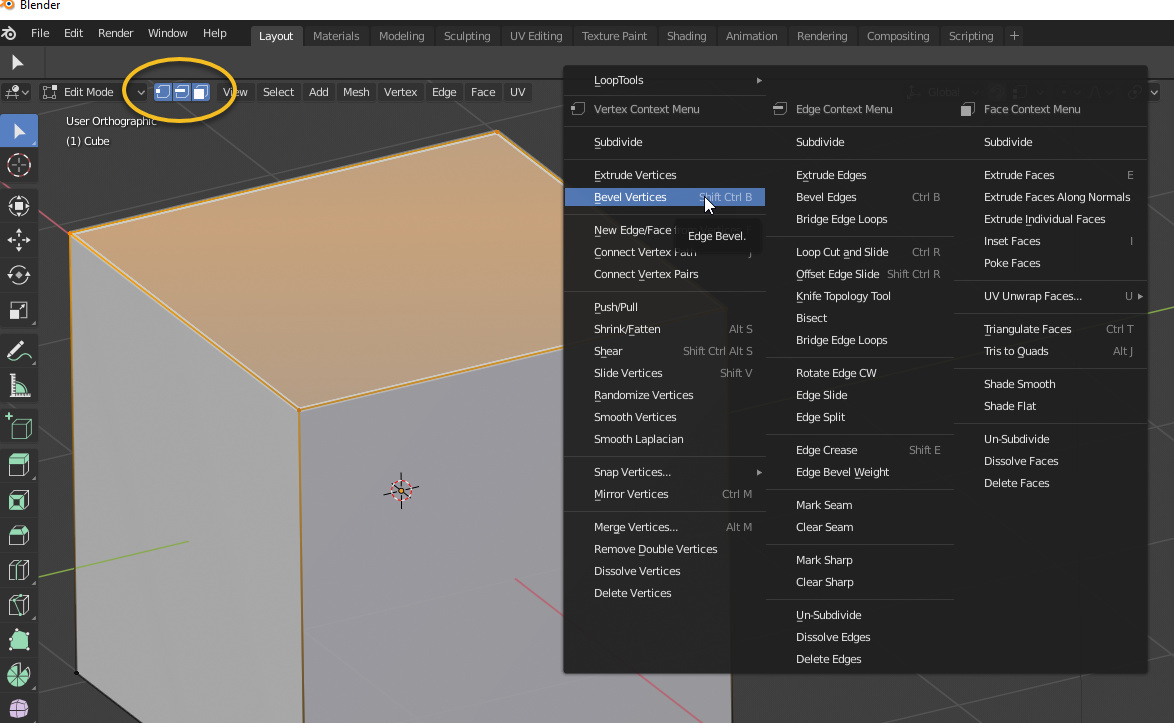Select the Annotate tool

pos(18,350)
